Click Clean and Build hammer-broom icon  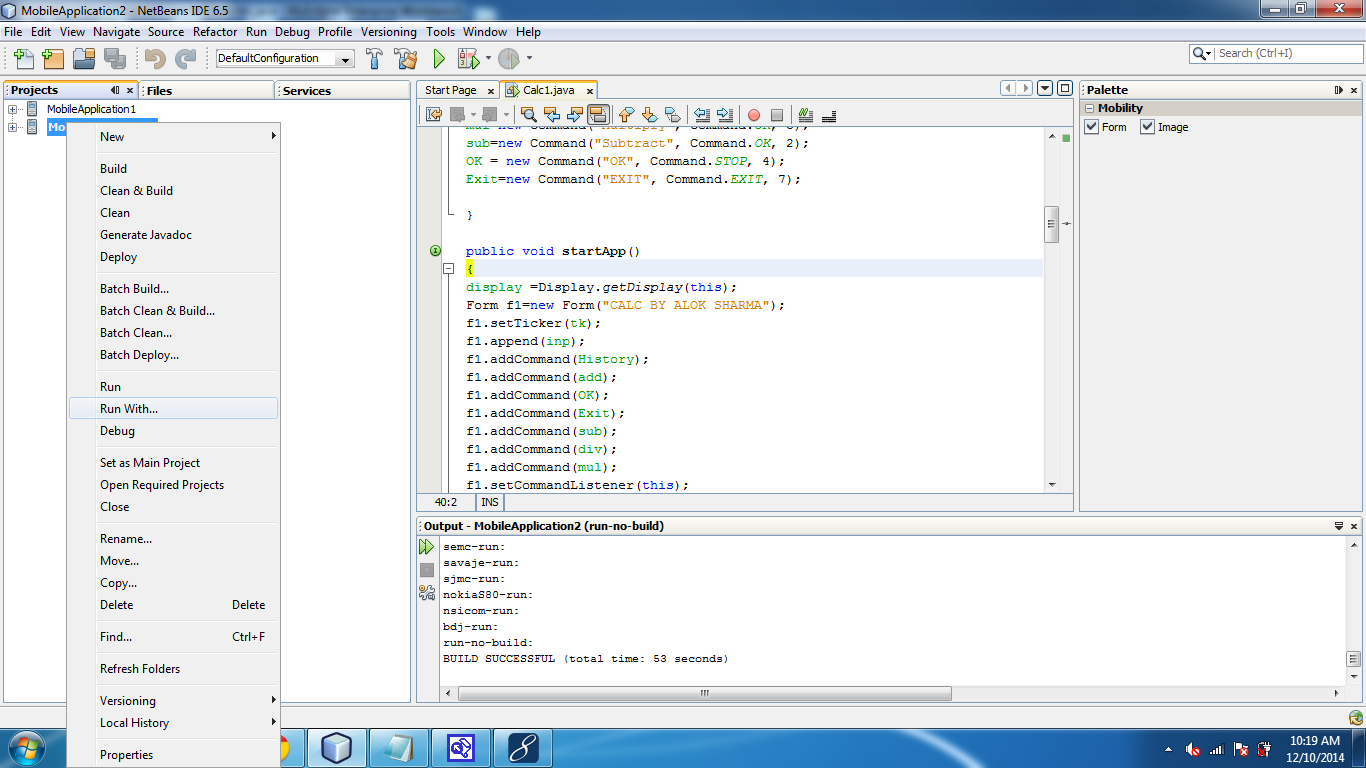coord(405,59)
